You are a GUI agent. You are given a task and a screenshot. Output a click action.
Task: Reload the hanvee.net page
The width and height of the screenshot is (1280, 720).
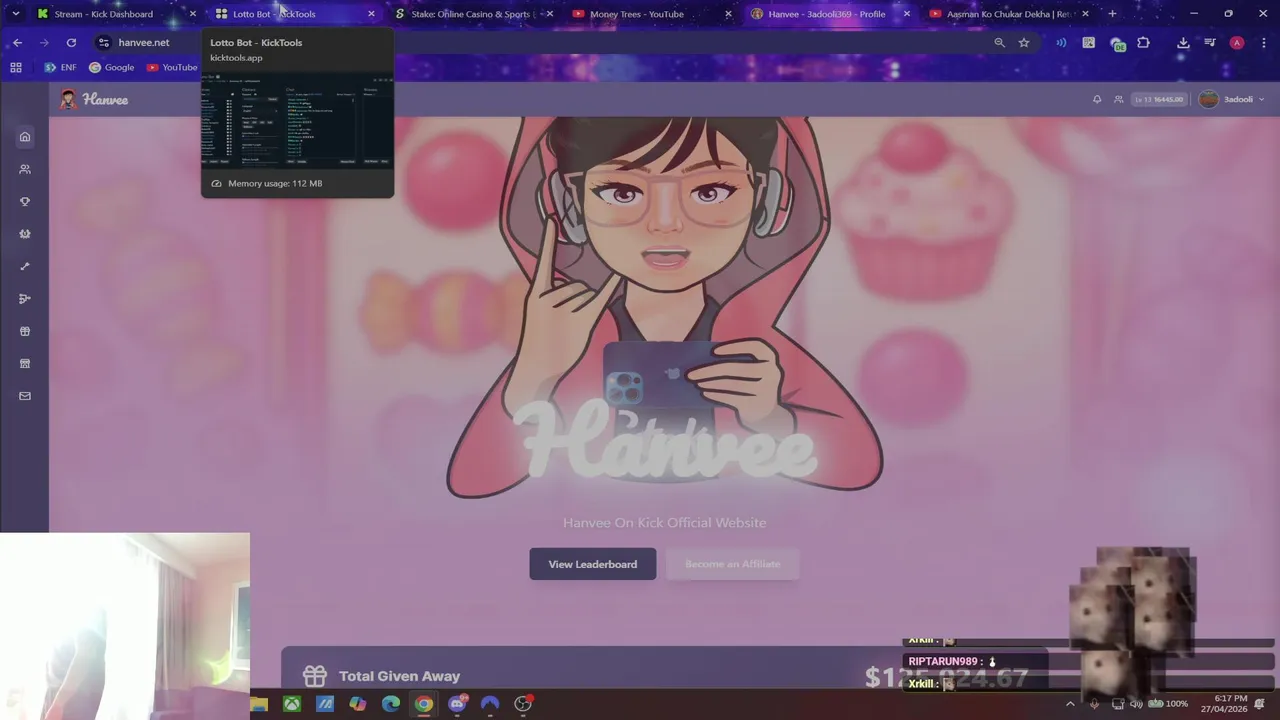[x=71, y=43]
